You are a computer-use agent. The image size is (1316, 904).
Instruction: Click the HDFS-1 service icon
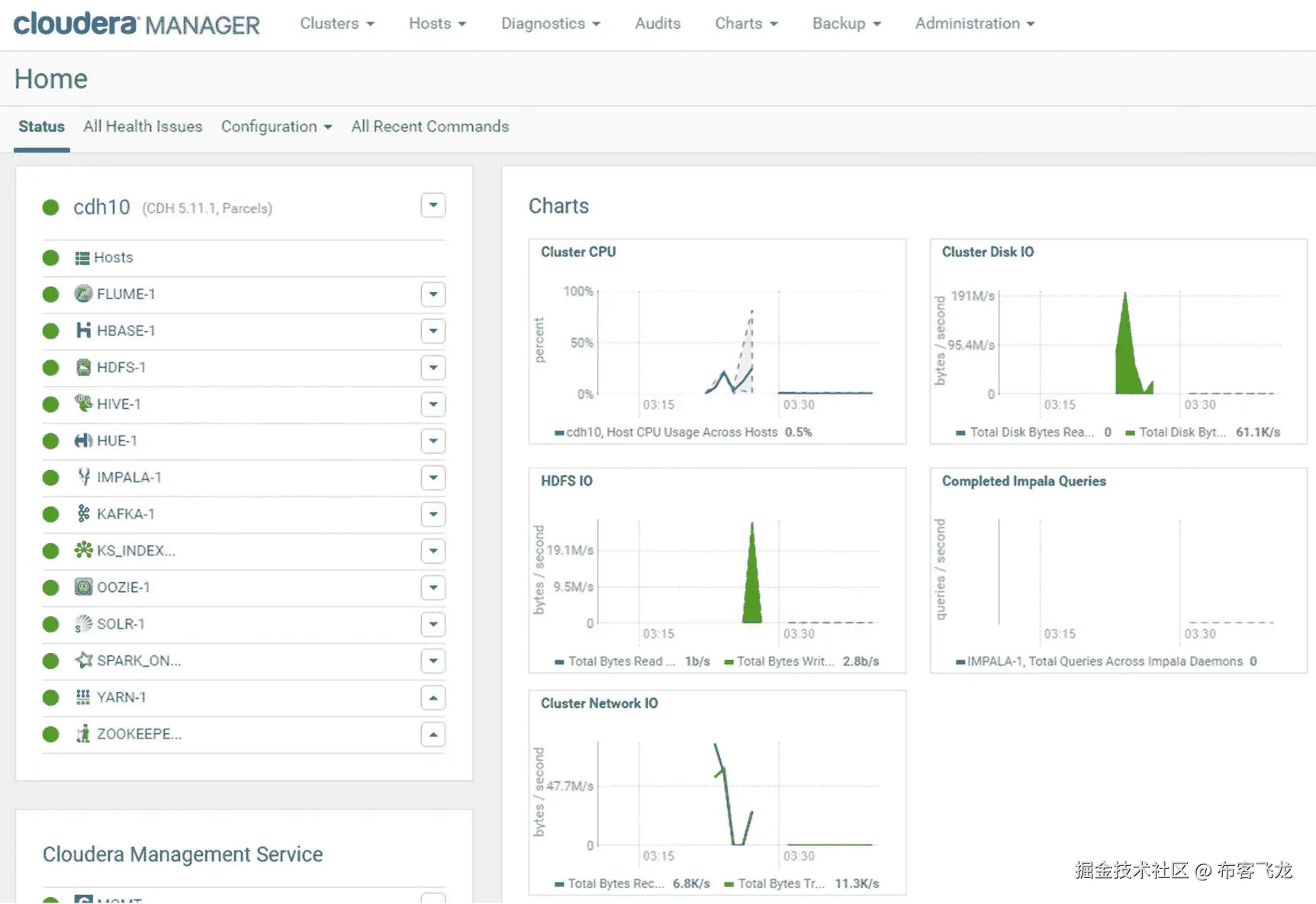[x=83, y=367]
